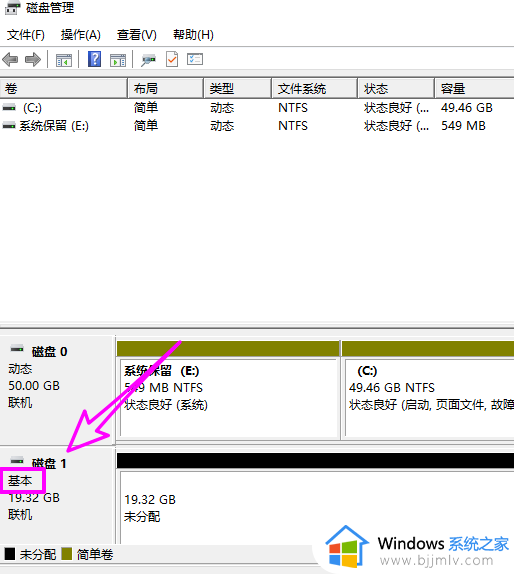Viewport: 514px width, 574px height.
Task: Click the 磁盘 0 disk icon
Action: click(x=17, y=349)
